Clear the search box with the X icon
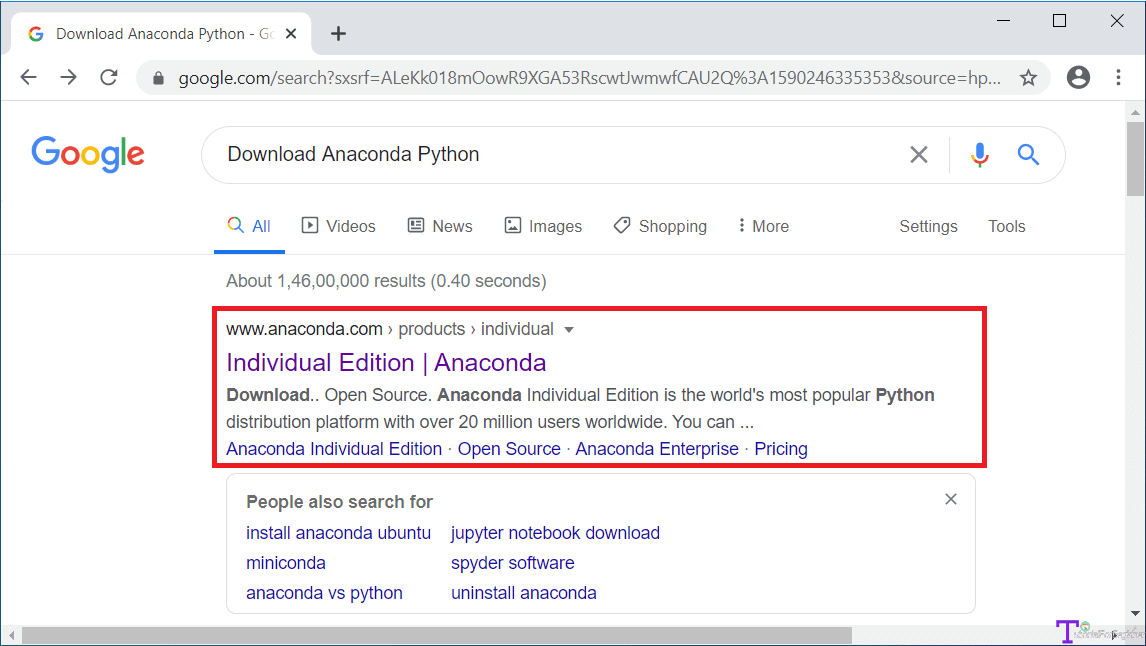Screen dimensions: 1146x646 (x=919, y=154)
